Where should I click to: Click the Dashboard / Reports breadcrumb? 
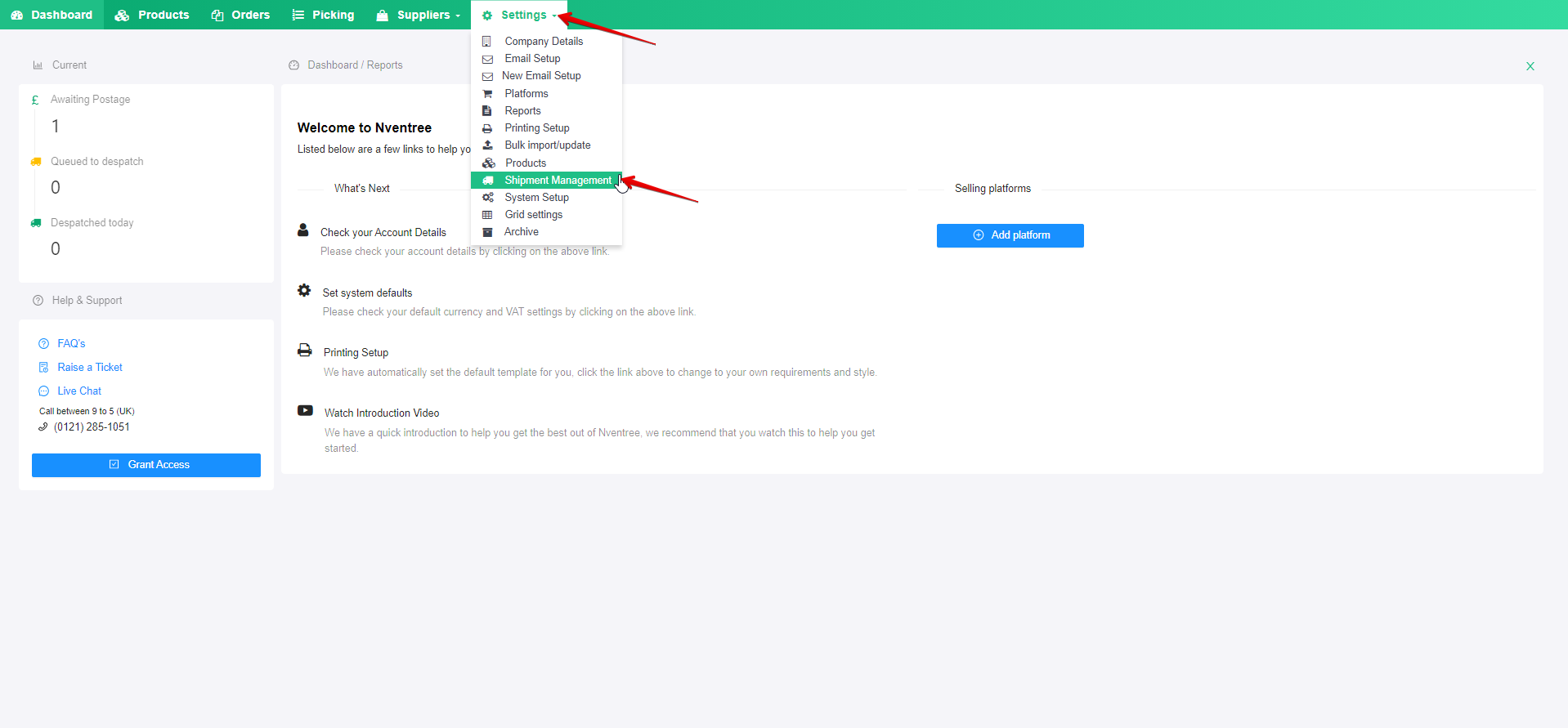click(355, 65)
